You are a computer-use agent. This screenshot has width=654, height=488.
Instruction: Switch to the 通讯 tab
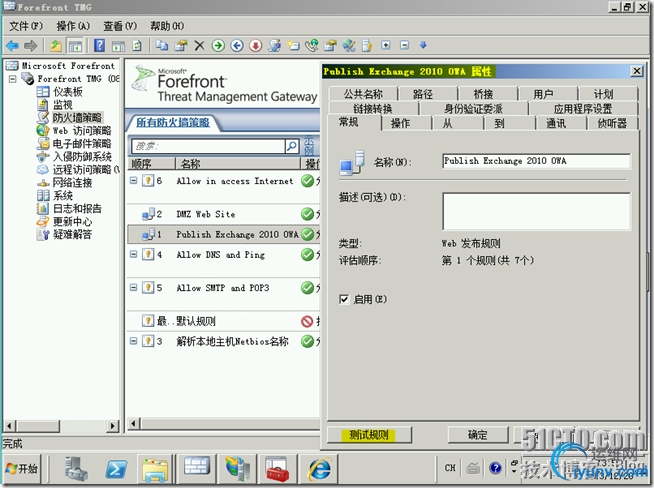click(556, 123)
